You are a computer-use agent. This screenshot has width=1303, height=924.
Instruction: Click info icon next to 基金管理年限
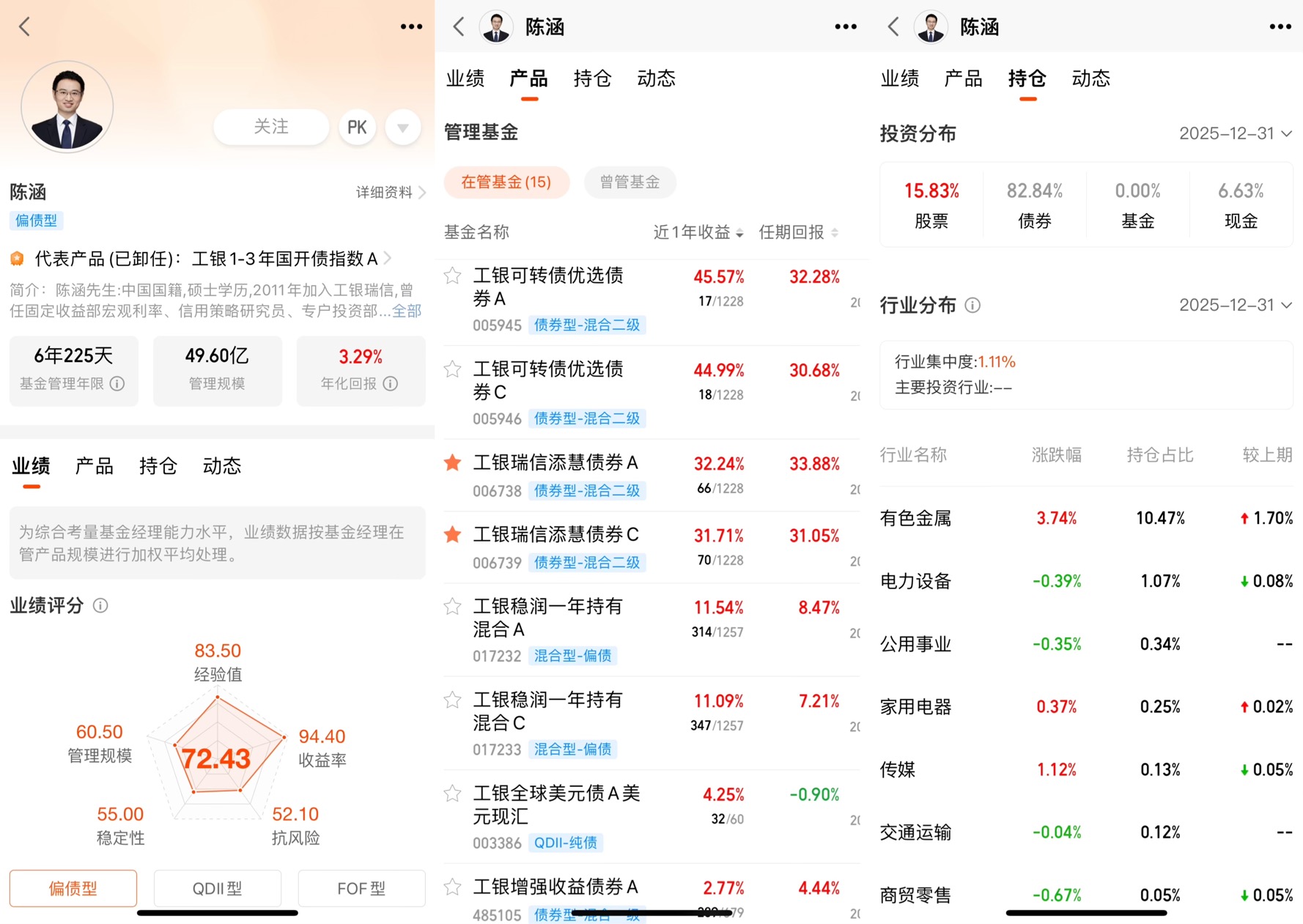[x=117, y=383]
